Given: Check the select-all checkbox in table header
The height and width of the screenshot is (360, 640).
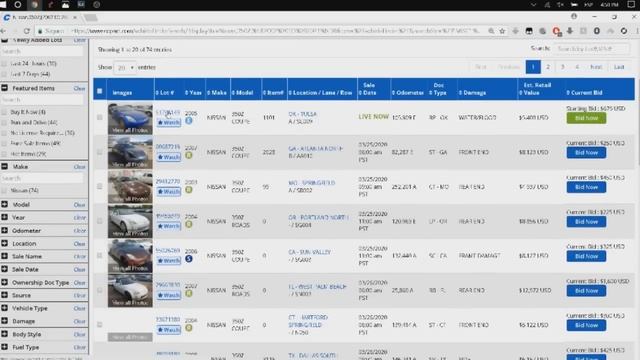Looking at the screenshot, I should (100, 91).
